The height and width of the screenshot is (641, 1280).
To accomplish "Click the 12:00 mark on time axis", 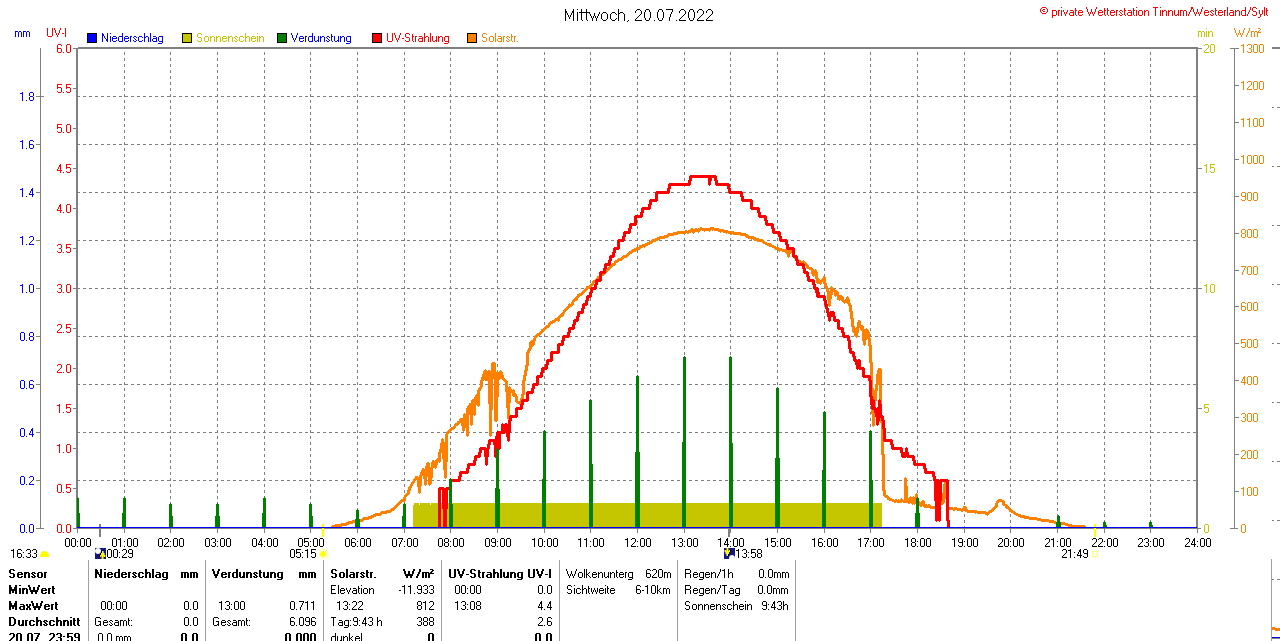I will coord(637,542).
